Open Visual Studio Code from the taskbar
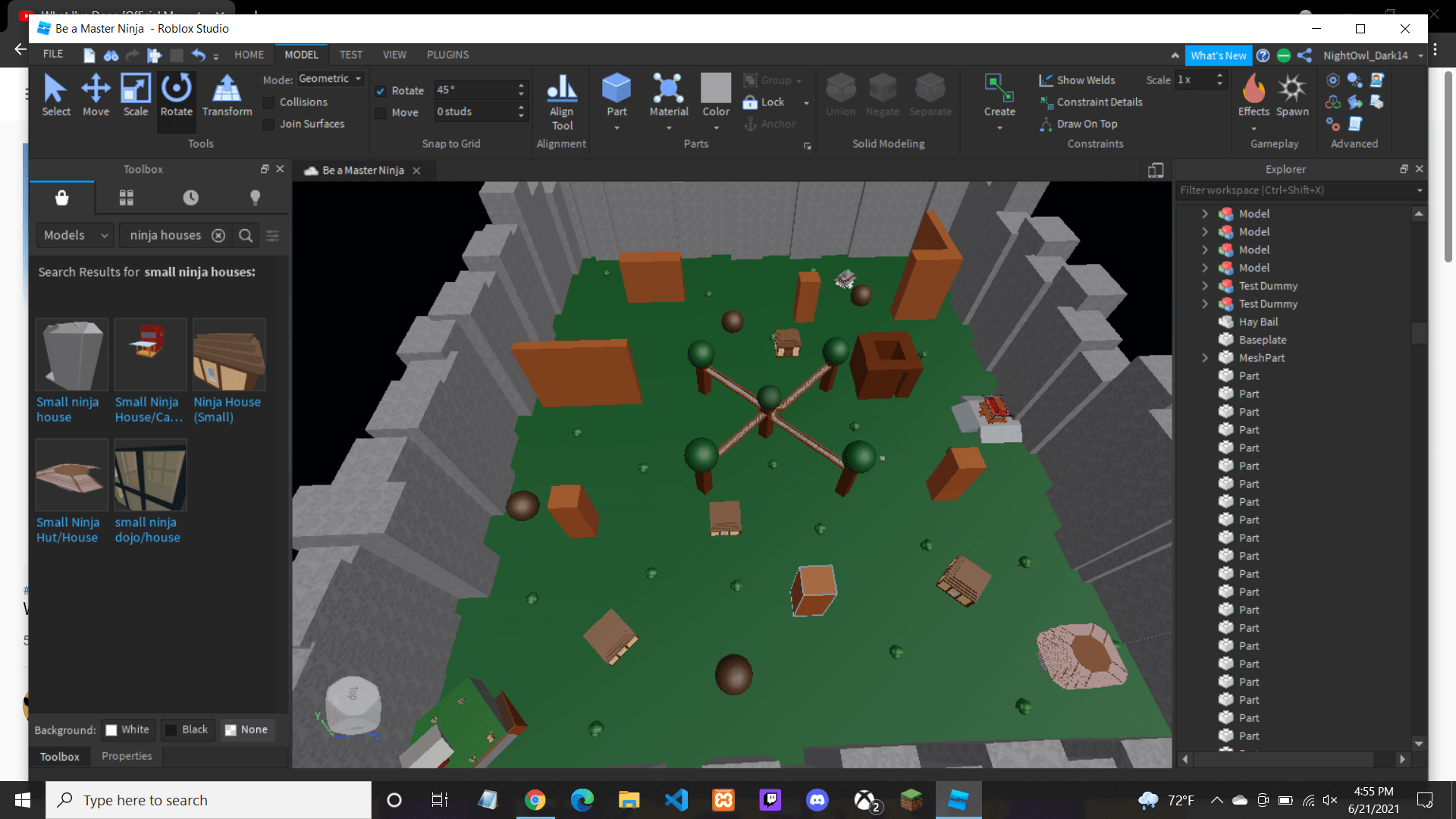The image size is (1456, 819). tap(676, 800)
